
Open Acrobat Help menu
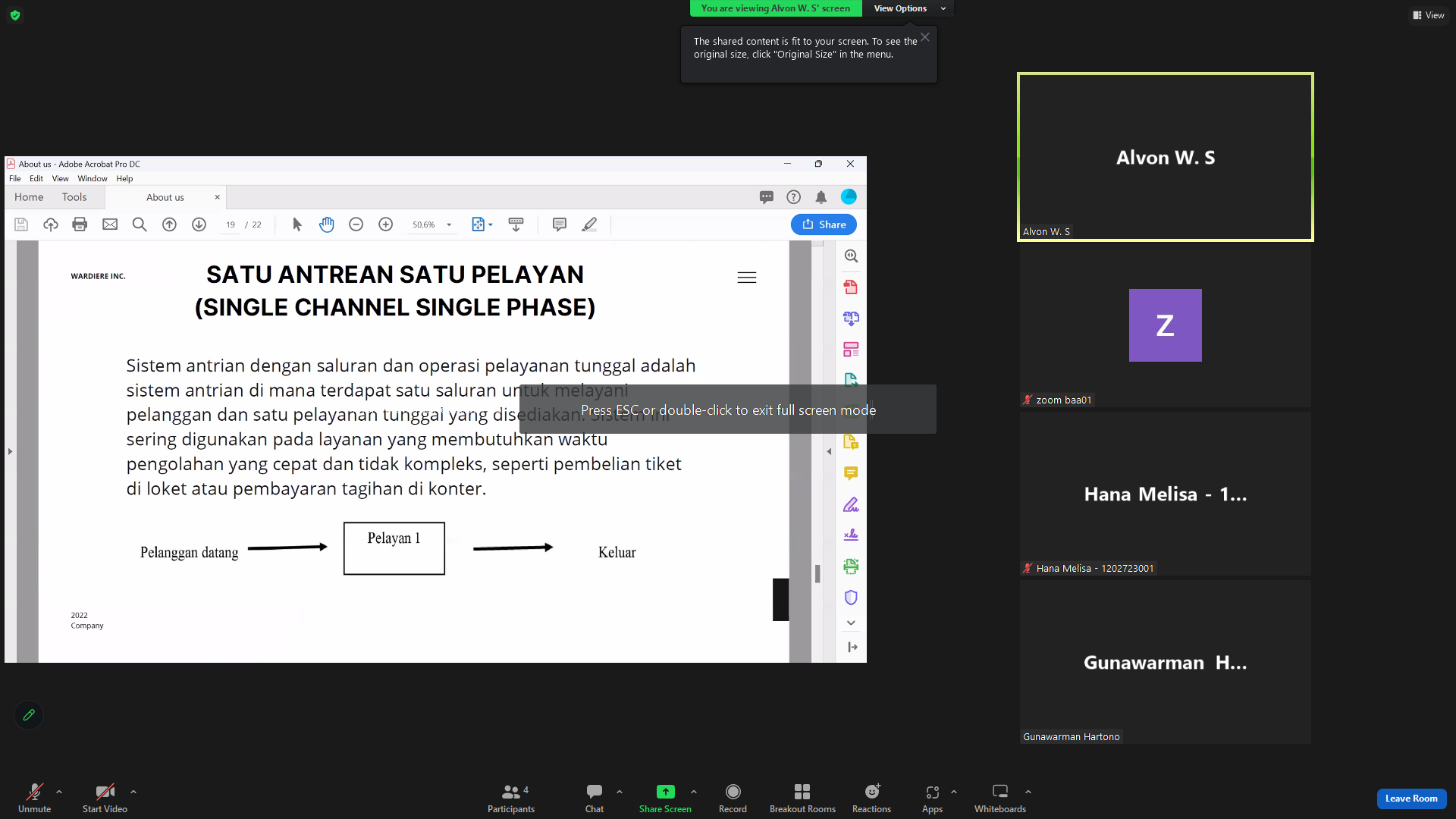click(x=124, y=179)
